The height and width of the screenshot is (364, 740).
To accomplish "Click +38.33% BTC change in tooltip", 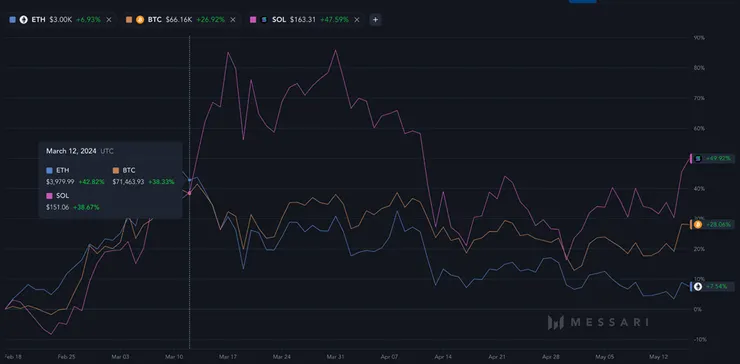I will 161,182.
